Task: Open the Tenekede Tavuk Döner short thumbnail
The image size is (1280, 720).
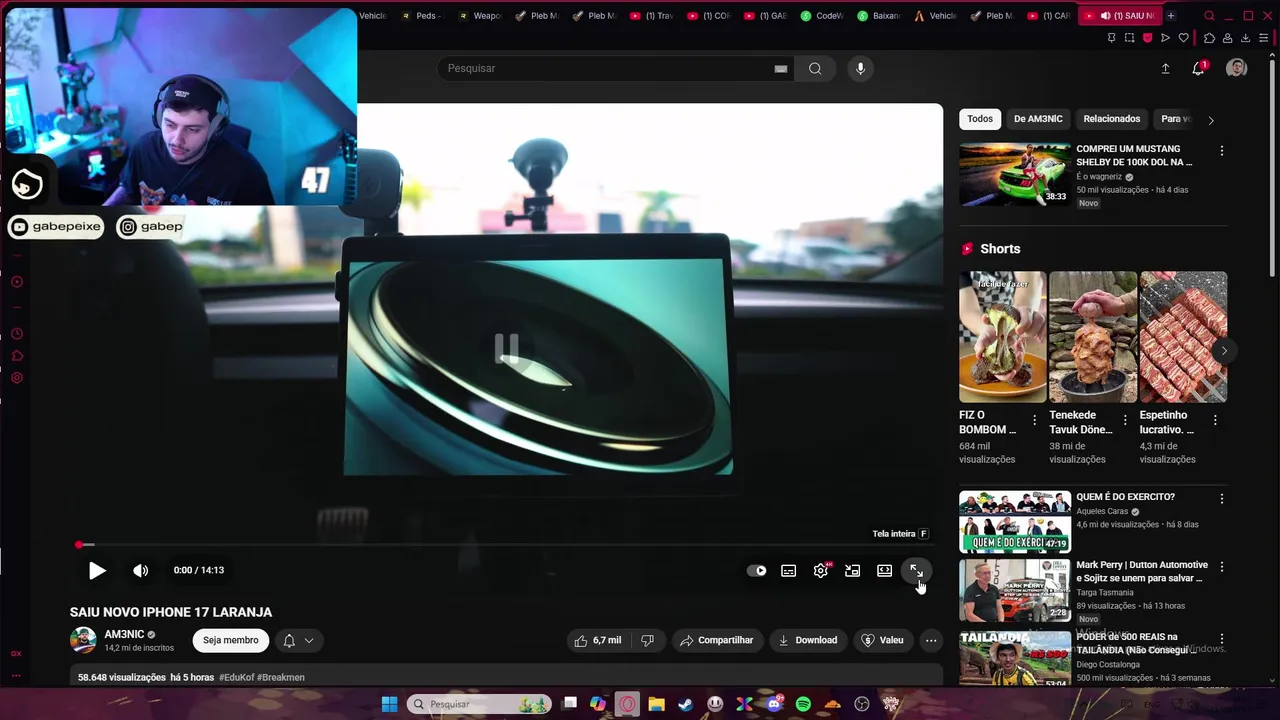Action: pyautogui.click(x=1093, y=337)
